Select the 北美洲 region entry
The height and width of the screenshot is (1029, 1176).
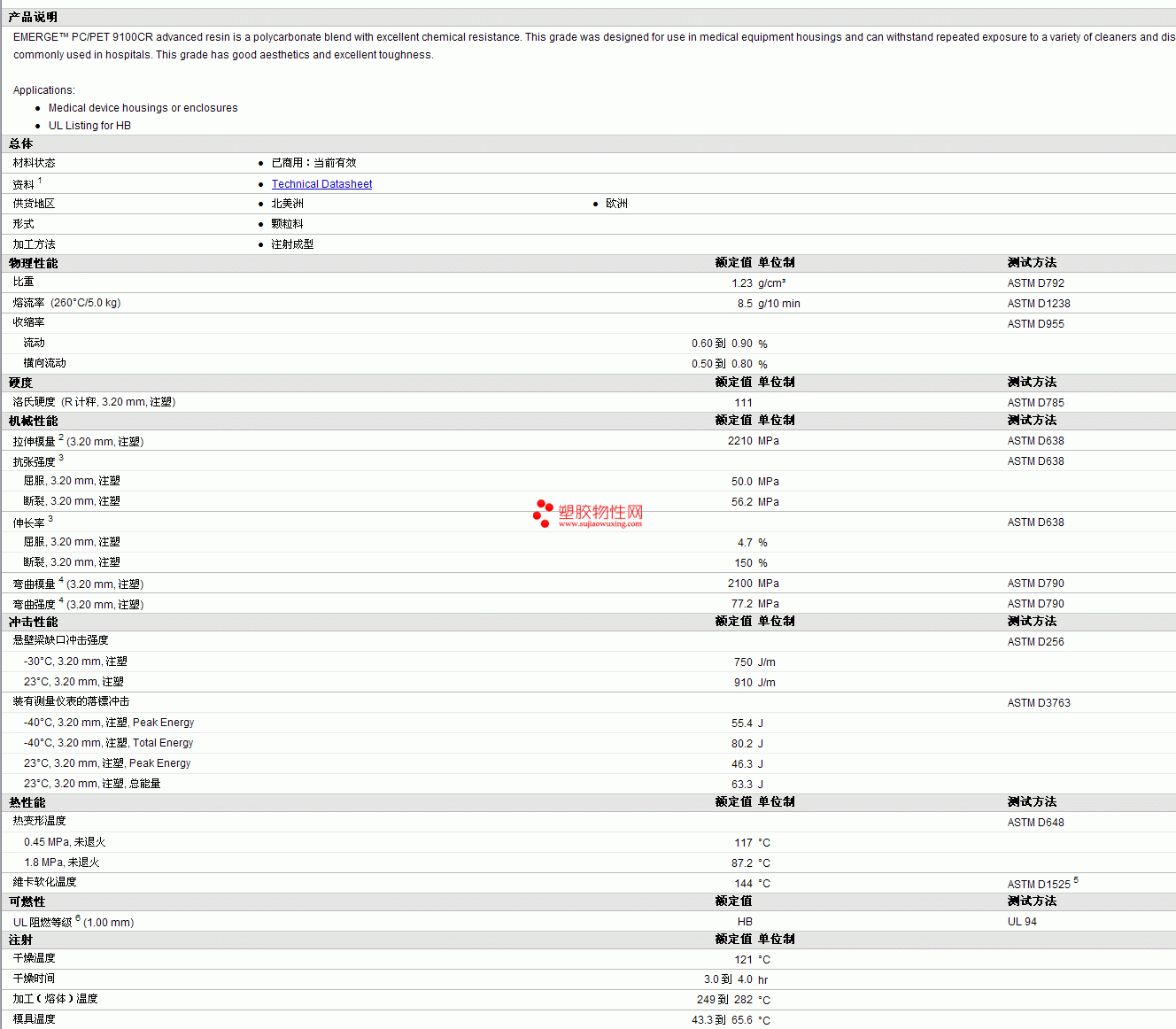tap(287, 204)
